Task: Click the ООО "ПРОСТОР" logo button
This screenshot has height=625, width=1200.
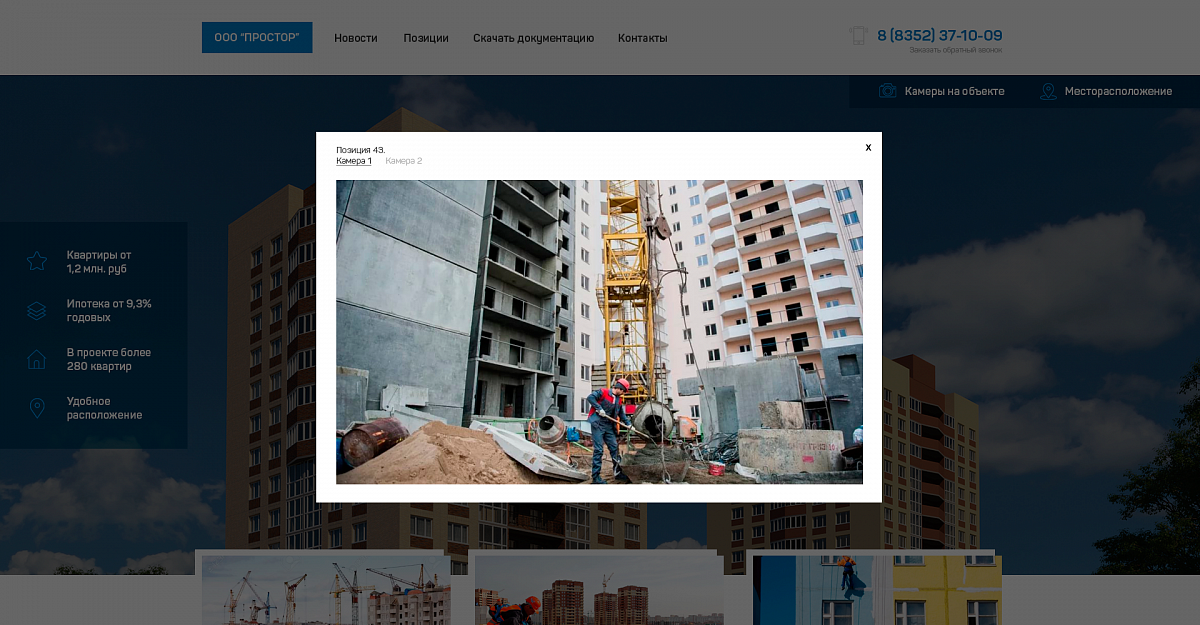Action: [257, 38]
